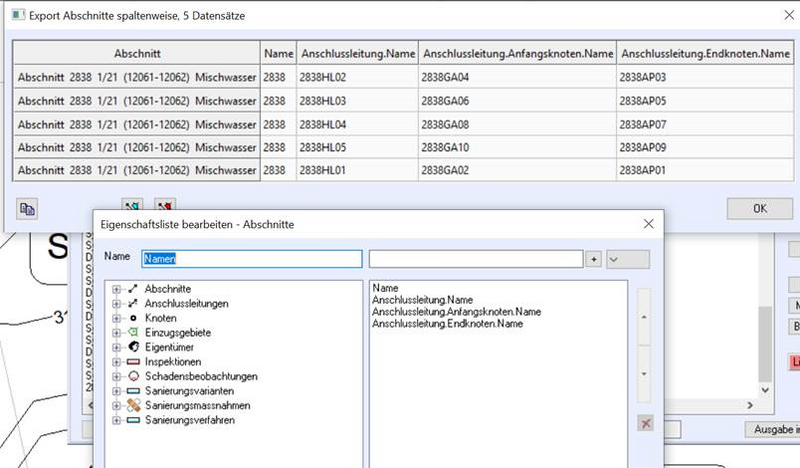Viewport: 800px width, 468px height.
Task: Expand the Inspektionen tree node
Action: [x=116, y=362]
